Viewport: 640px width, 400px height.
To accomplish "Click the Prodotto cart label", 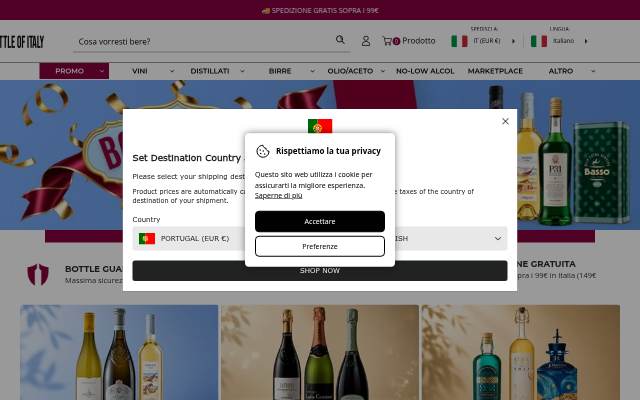I will (419, 41).
